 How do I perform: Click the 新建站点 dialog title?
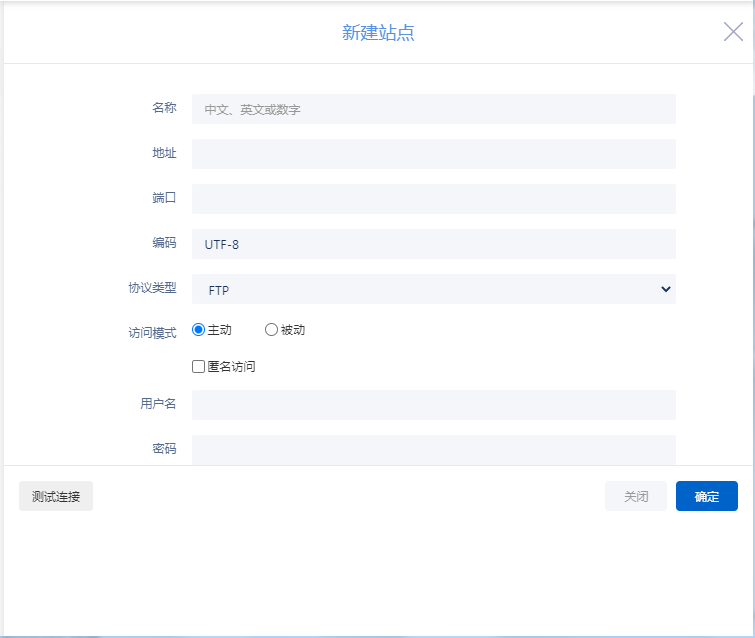[x=378, y=33]
